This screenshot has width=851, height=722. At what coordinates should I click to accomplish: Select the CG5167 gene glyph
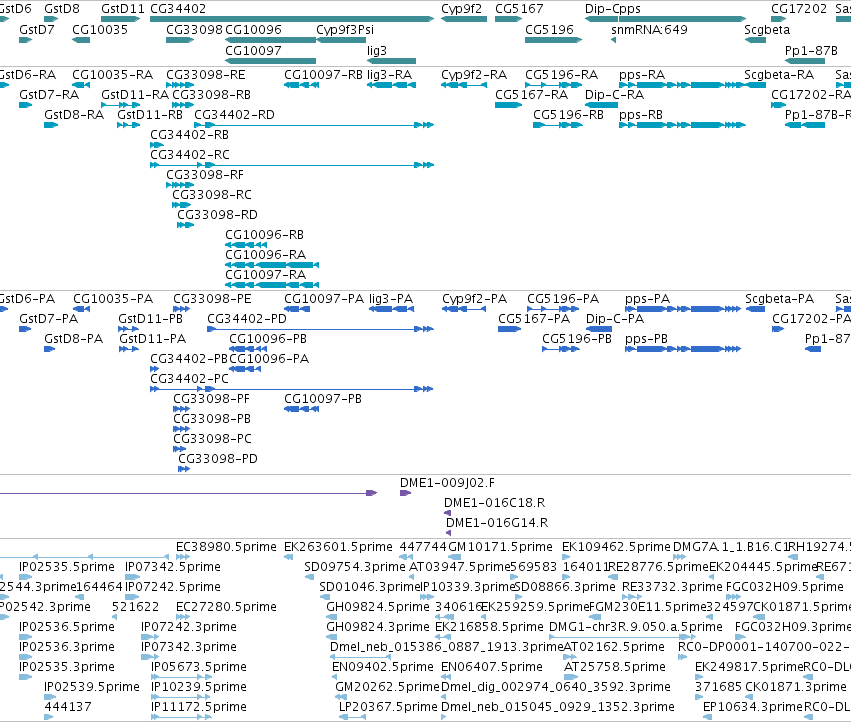tap(509, 19)
